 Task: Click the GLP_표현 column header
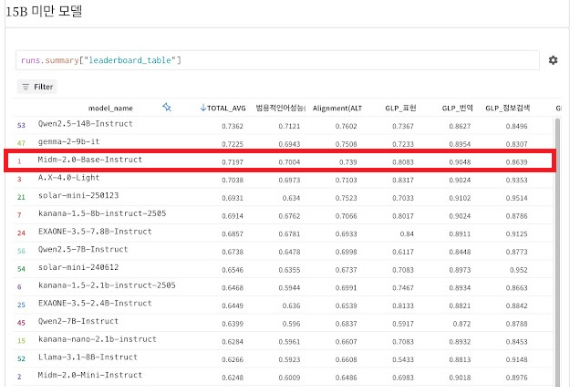(x=401, y=108)
